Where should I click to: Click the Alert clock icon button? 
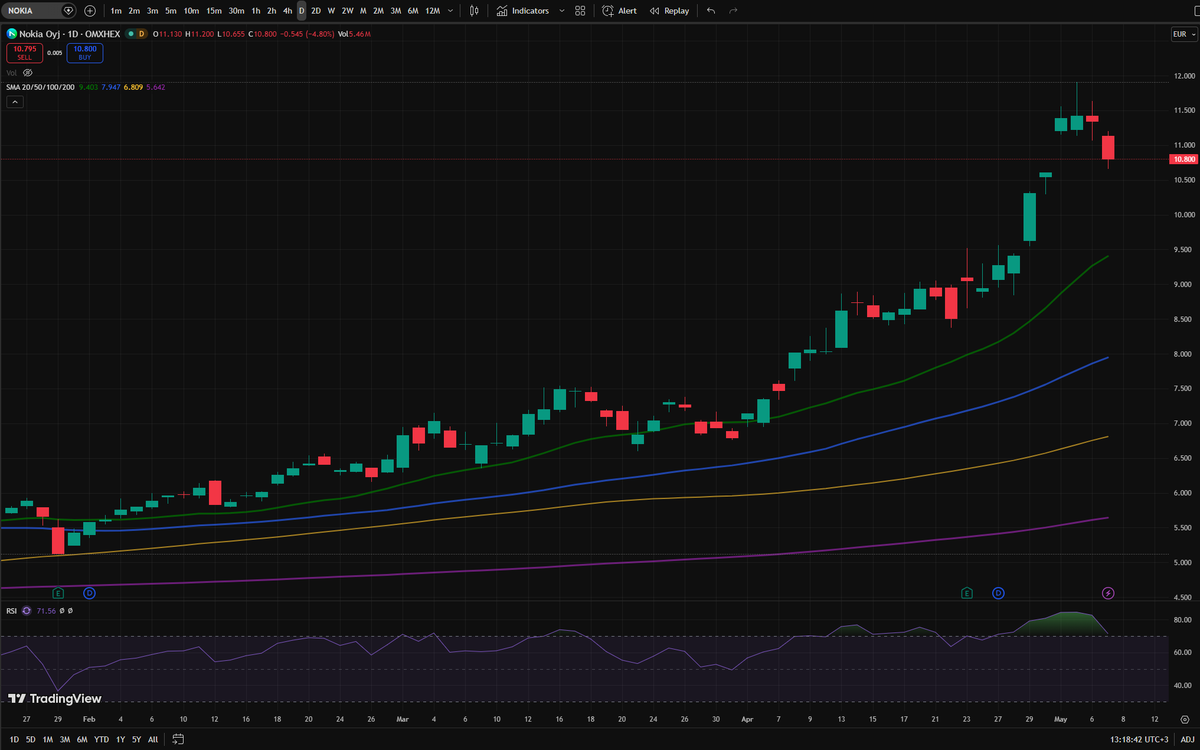point(620,10)
